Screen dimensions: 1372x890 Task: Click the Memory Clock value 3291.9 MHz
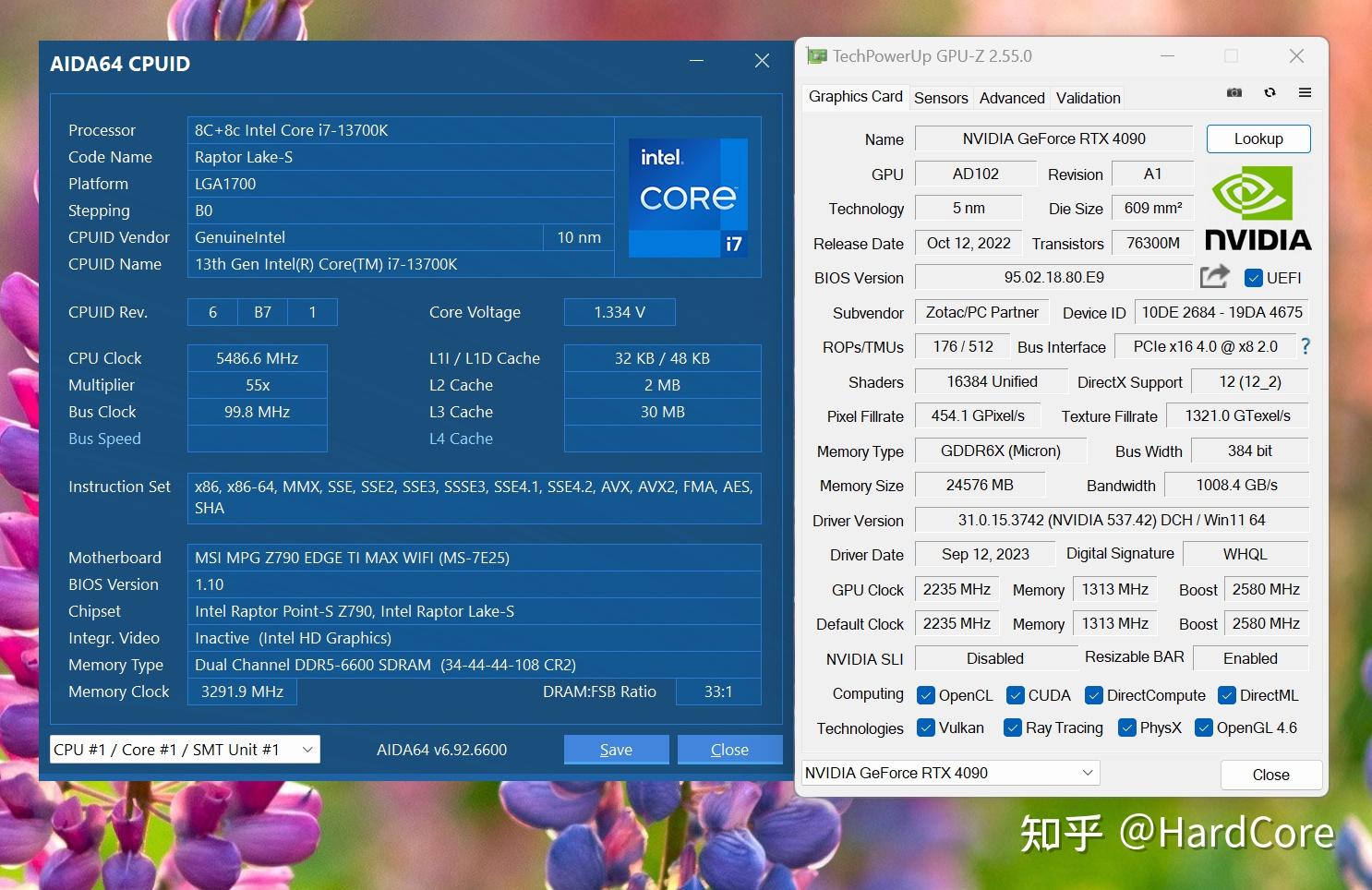tap(242, 692)
